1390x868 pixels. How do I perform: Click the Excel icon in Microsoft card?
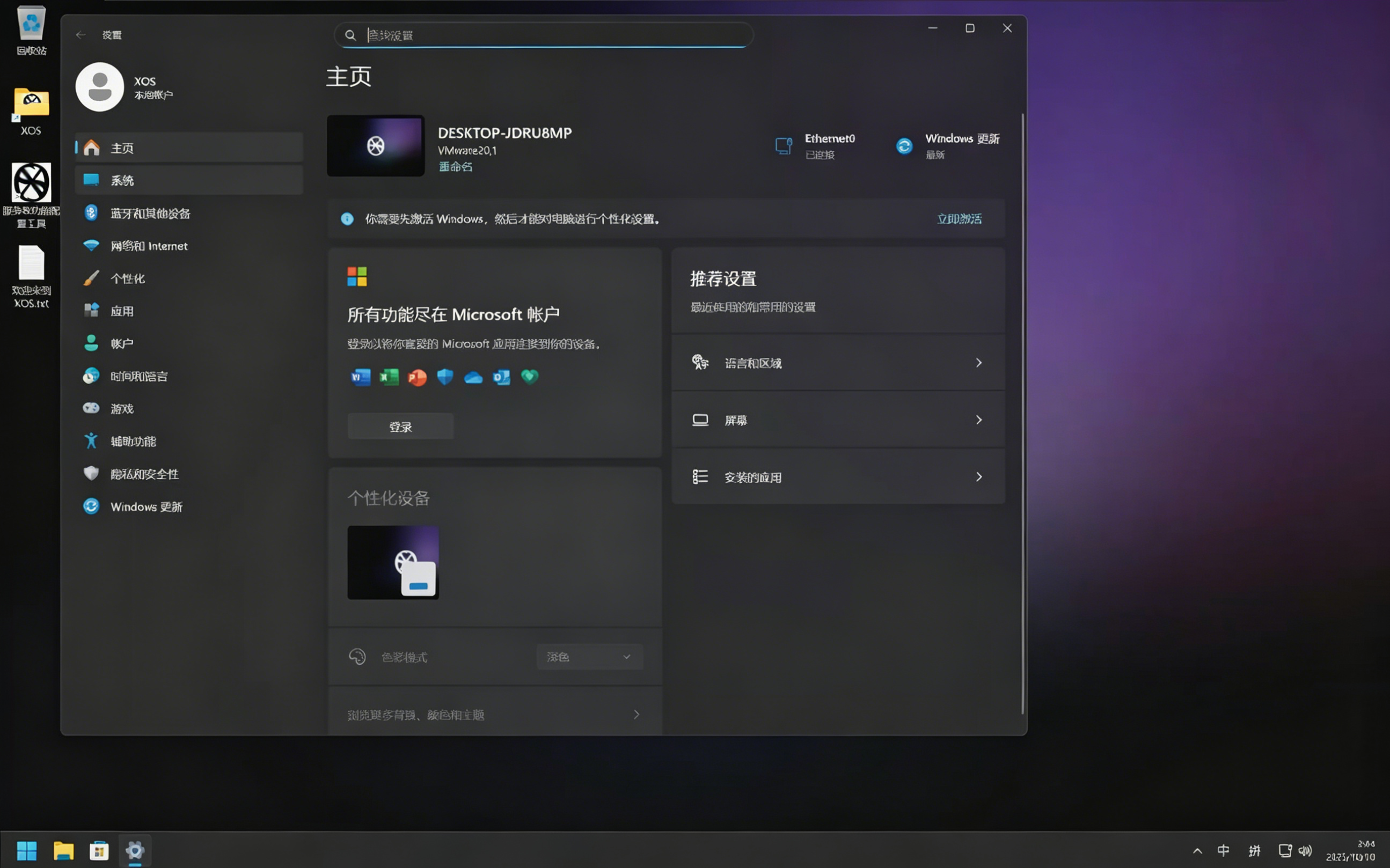point(389,377)
